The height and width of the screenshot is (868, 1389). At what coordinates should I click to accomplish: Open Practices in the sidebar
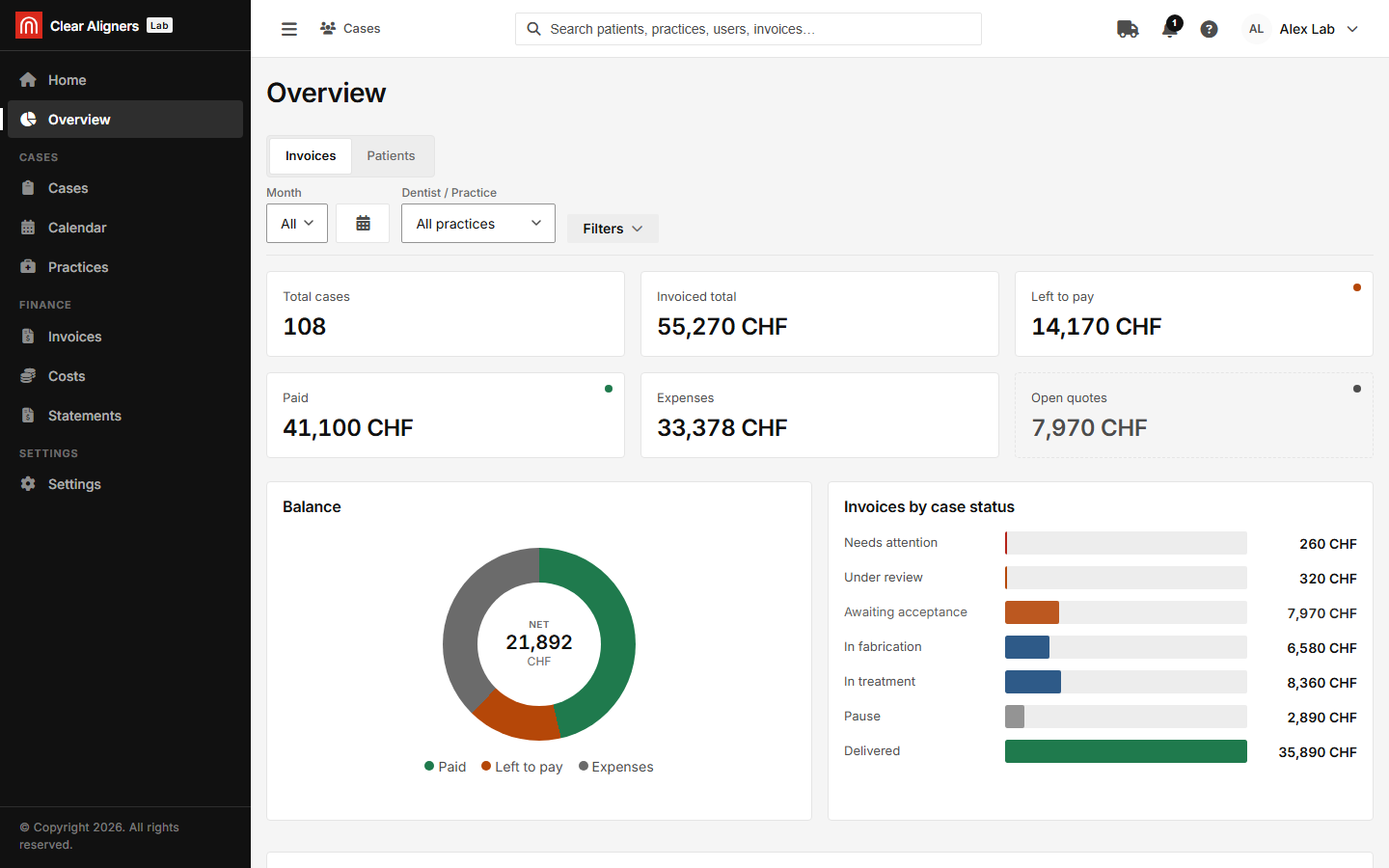click(x=125, y=267)
